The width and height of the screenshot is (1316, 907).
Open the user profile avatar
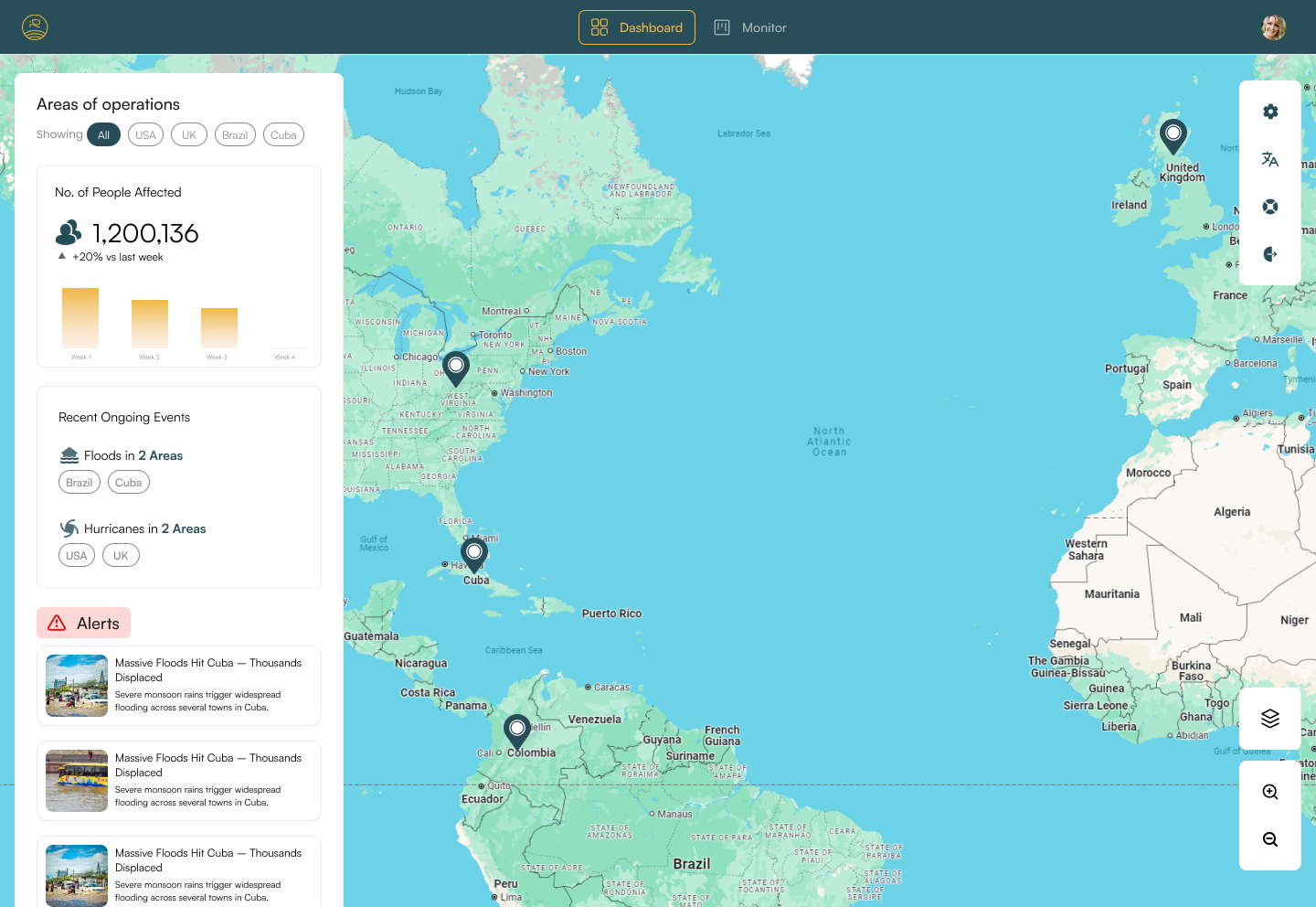(1273, 27)
